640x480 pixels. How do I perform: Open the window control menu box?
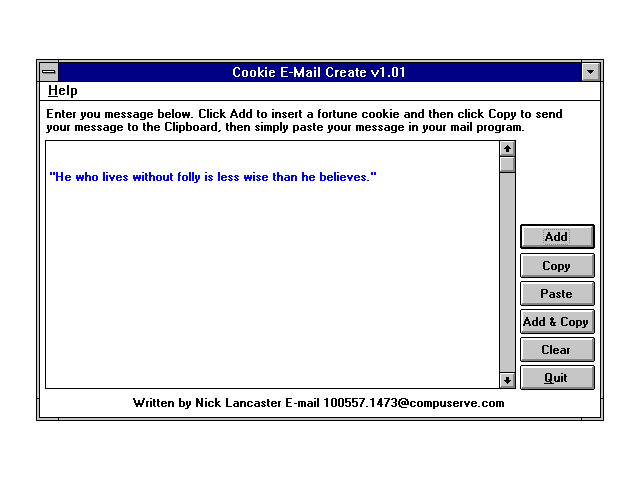tap(48, 72)
